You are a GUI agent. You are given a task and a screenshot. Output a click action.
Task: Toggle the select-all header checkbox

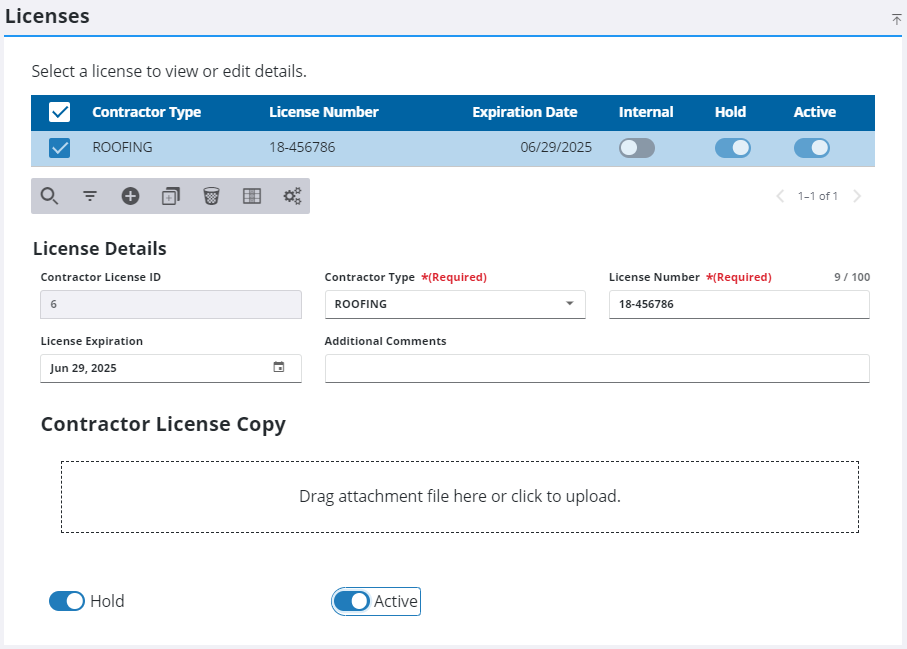point(60,112)
